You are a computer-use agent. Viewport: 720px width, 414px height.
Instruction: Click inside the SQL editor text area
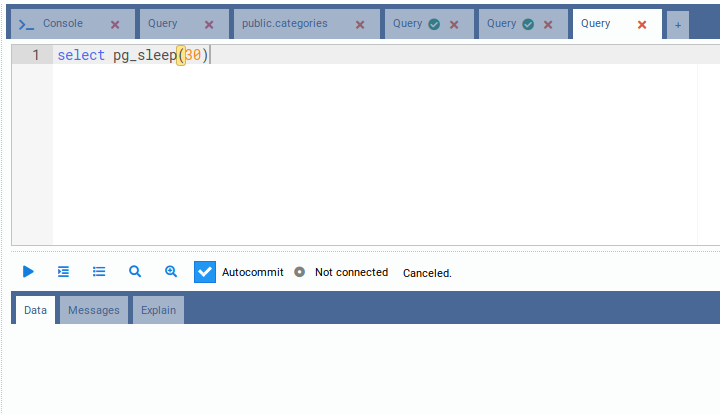coord(370,150)
